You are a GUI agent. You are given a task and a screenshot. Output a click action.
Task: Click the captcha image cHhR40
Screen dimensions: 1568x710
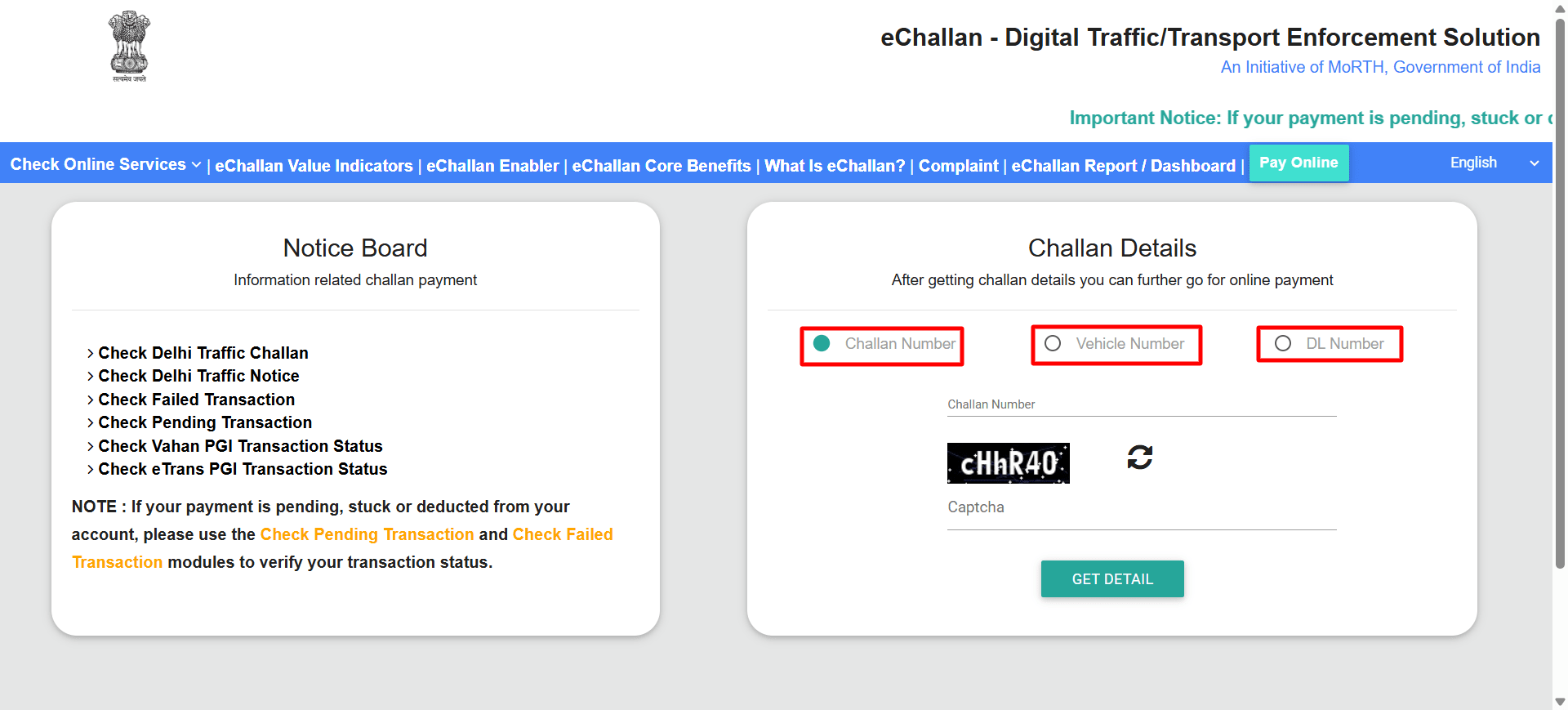[1008, 463]
